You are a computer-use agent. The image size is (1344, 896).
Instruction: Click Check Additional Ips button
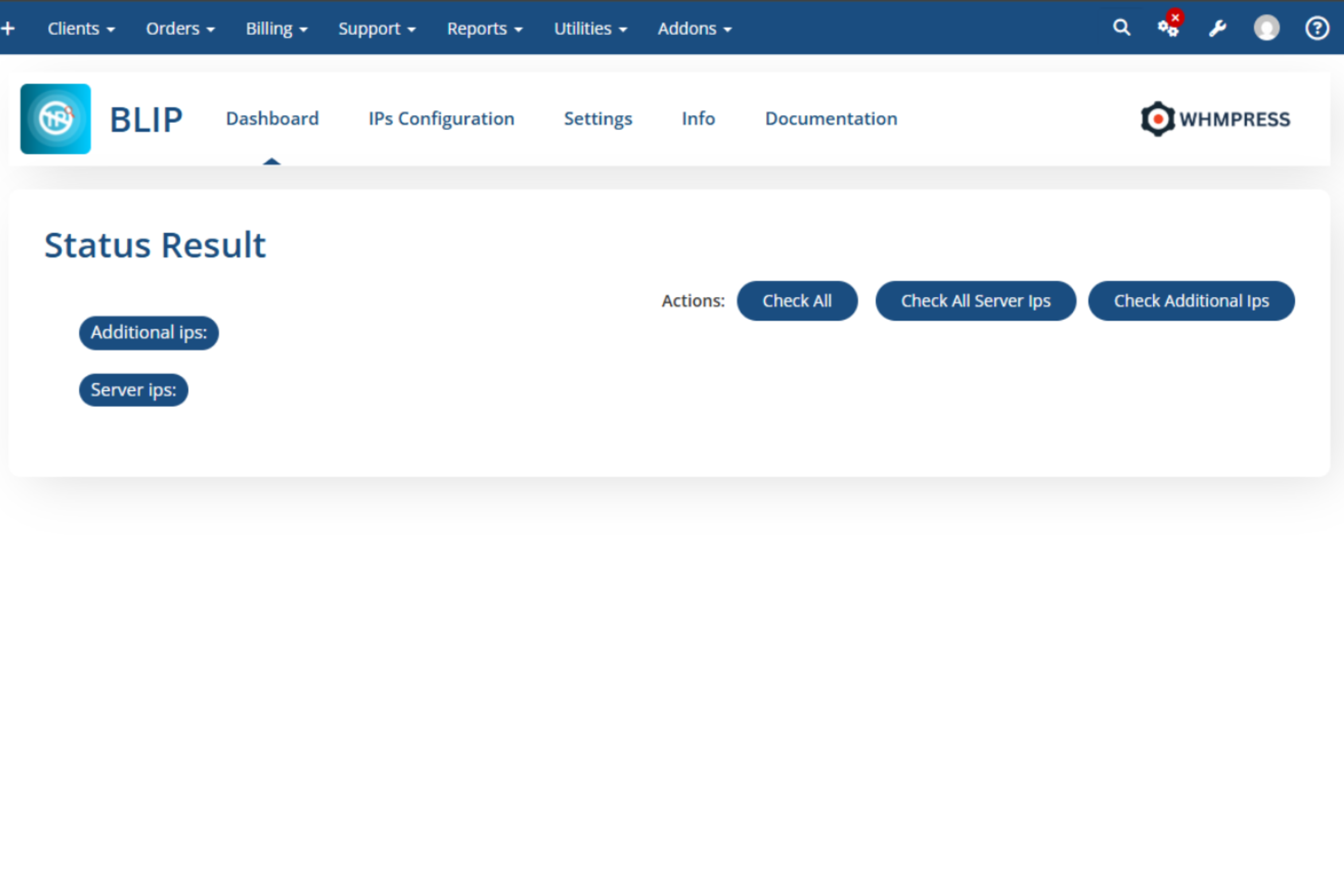1191,300
